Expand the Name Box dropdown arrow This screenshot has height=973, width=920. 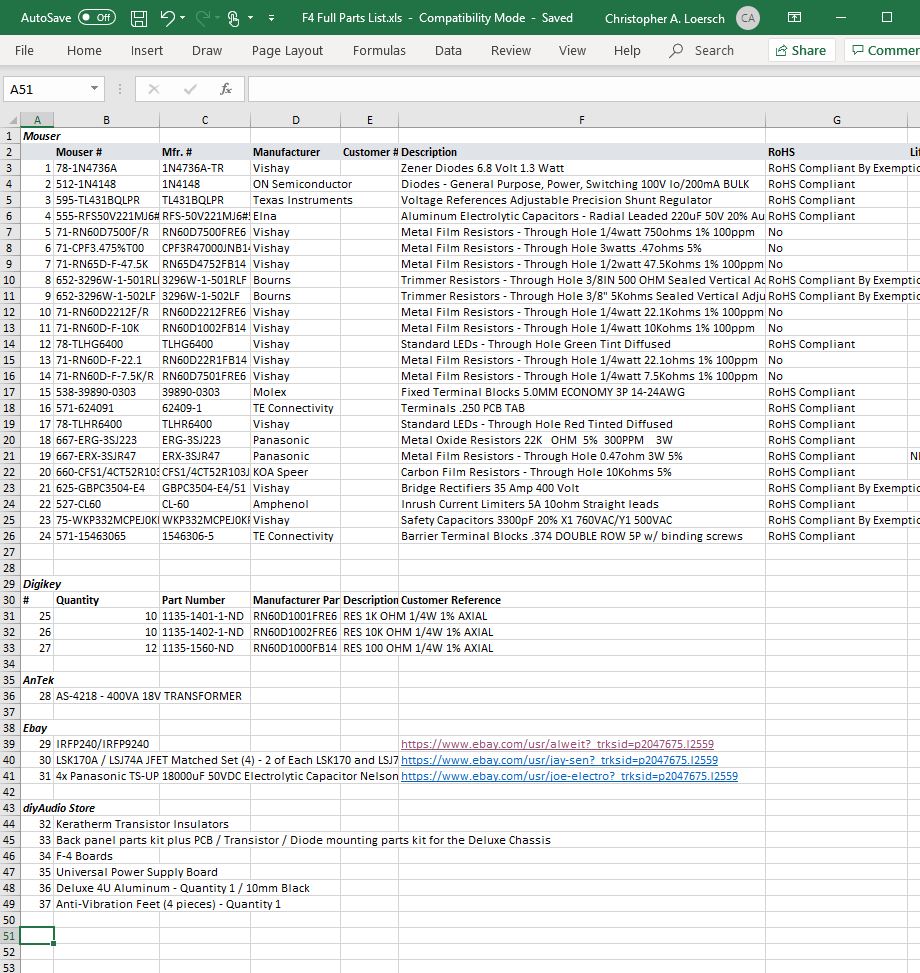coord(94,89)
